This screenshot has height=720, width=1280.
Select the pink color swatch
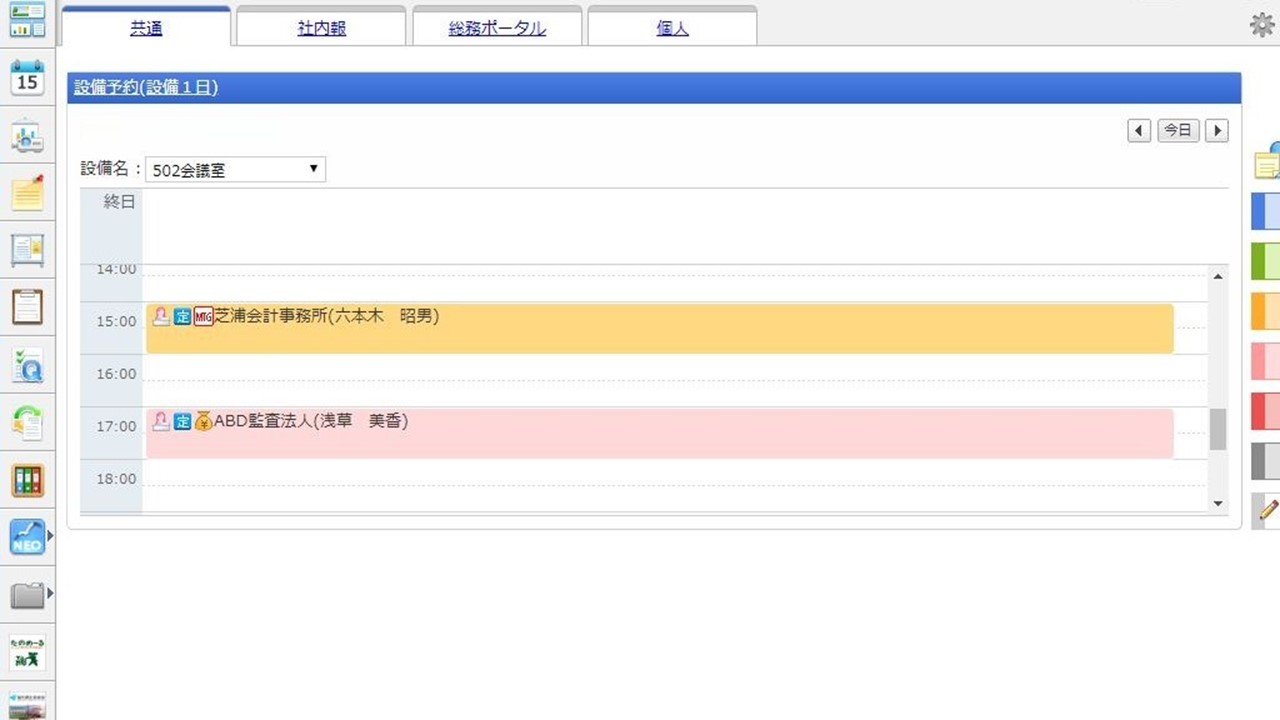(1266, 361)
